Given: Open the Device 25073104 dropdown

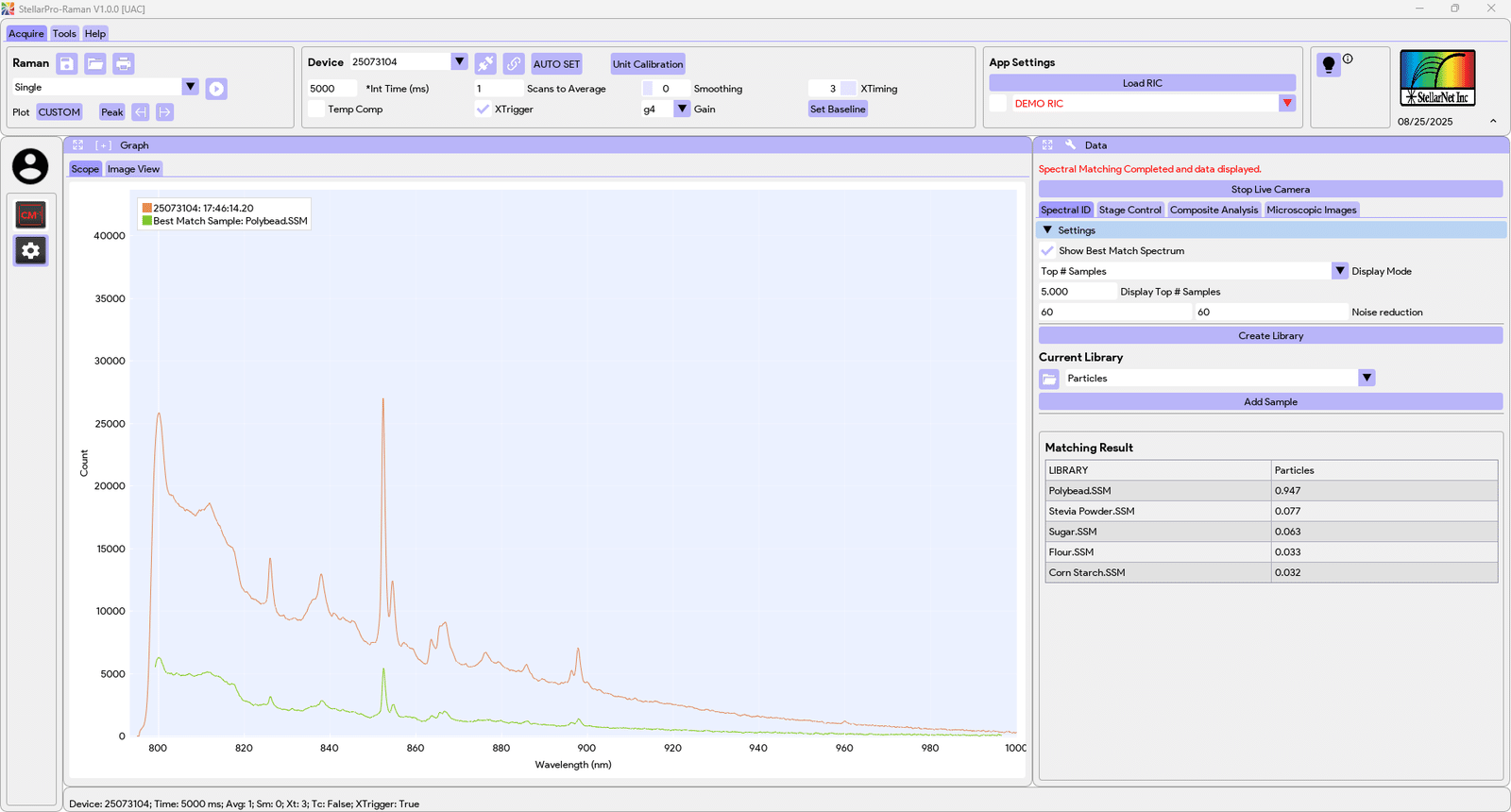Looking at the screenshot, I should click(x=459, y=61).
